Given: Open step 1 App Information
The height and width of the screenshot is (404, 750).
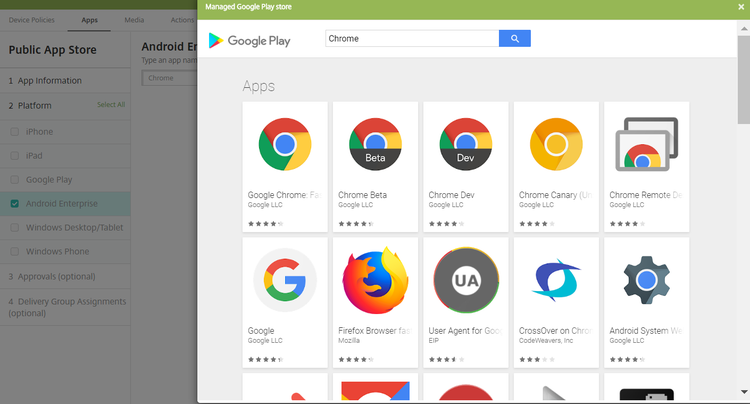Looking at the screenshot, I should 65,81.
